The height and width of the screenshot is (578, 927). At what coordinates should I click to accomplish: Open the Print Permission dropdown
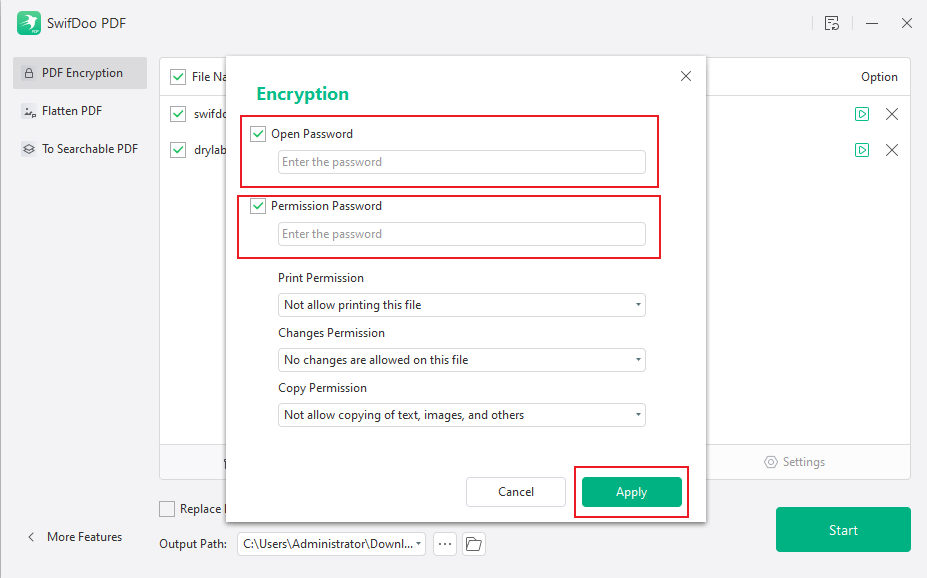tap(461, 305)
